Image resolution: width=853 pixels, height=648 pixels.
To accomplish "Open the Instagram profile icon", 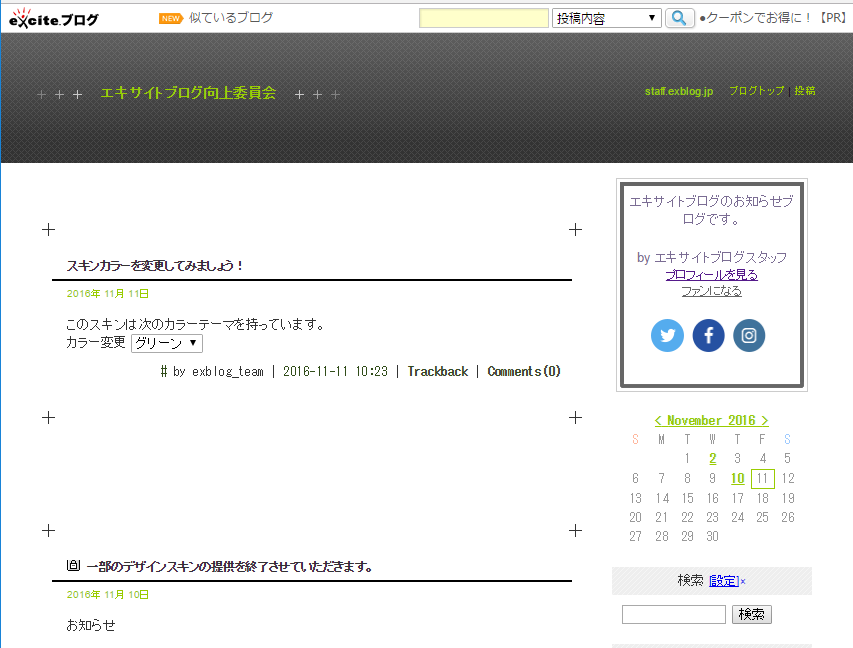I will pos(749,335).
